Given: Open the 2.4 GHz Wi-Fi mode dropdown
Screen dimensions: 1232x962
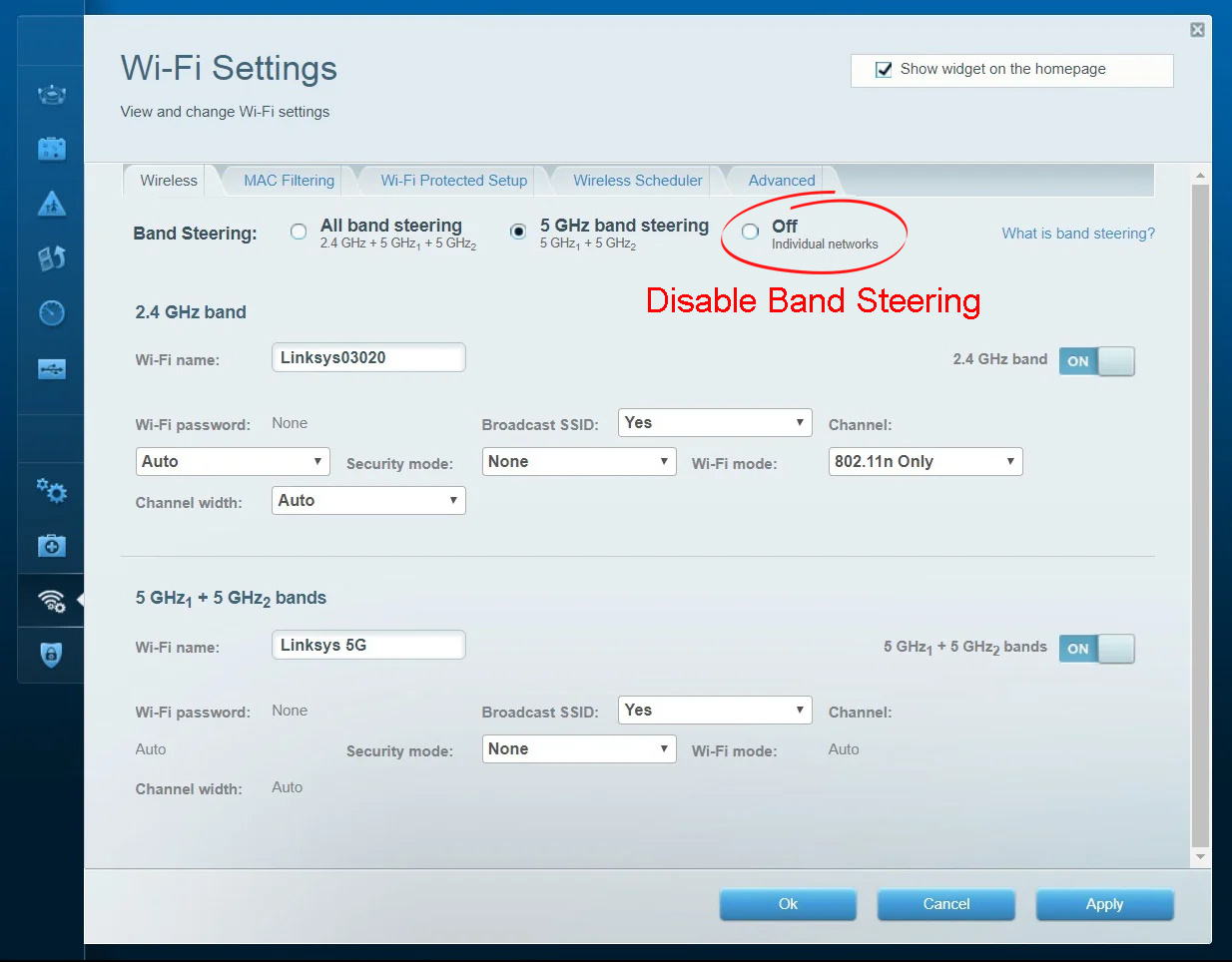Looking at the screenshot, I should 924,461.
